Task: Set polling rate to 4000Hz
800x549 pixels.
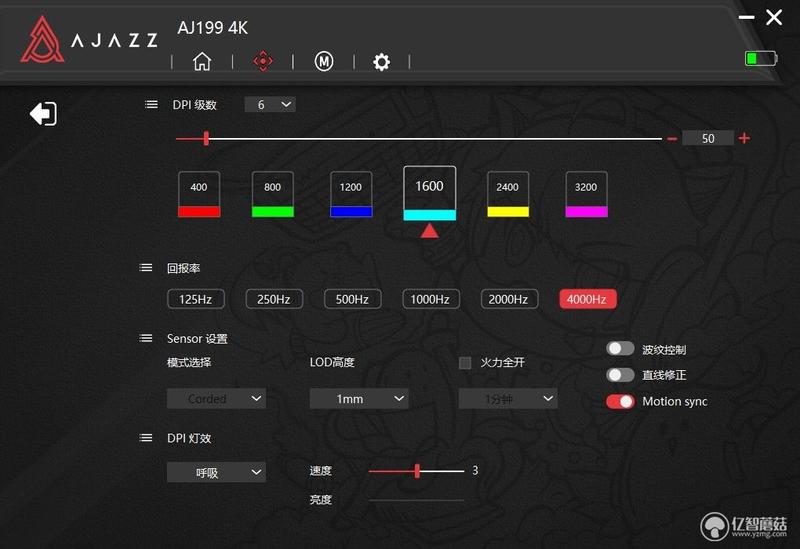Action: [588, 299]
